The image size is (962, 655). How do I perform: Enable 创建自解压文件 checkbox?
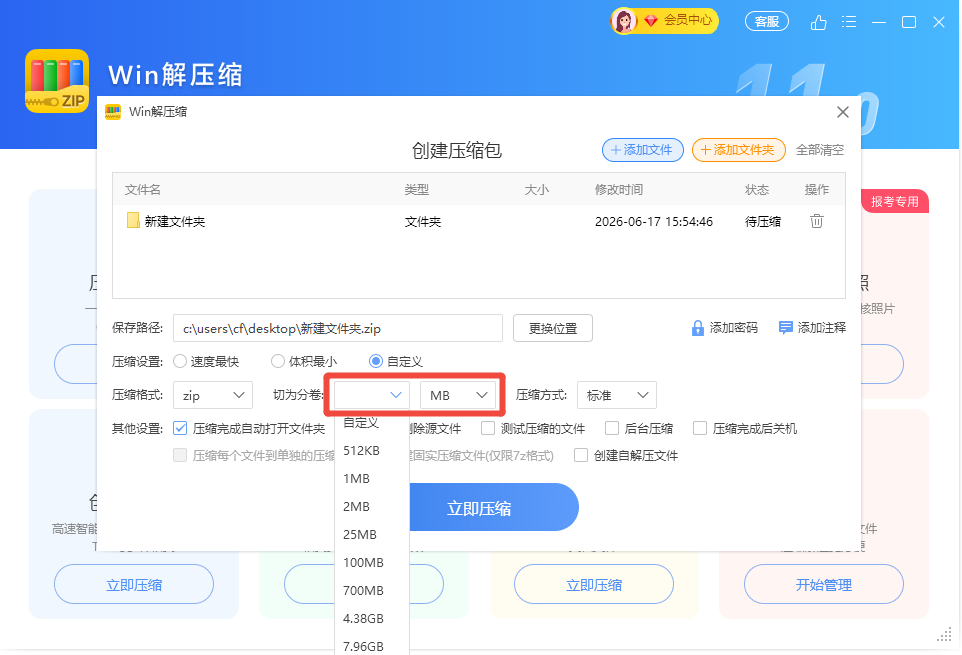click(580, 455)
